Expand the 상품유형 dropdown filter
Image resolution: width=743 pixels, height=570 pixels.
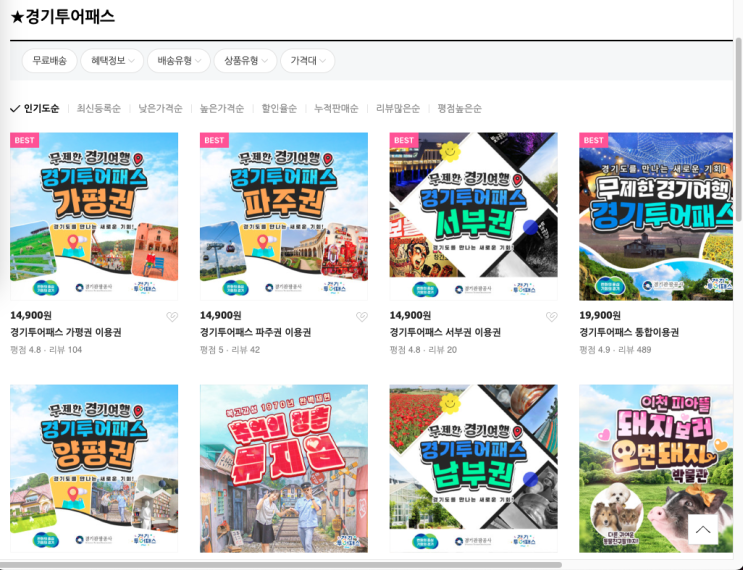245,61
